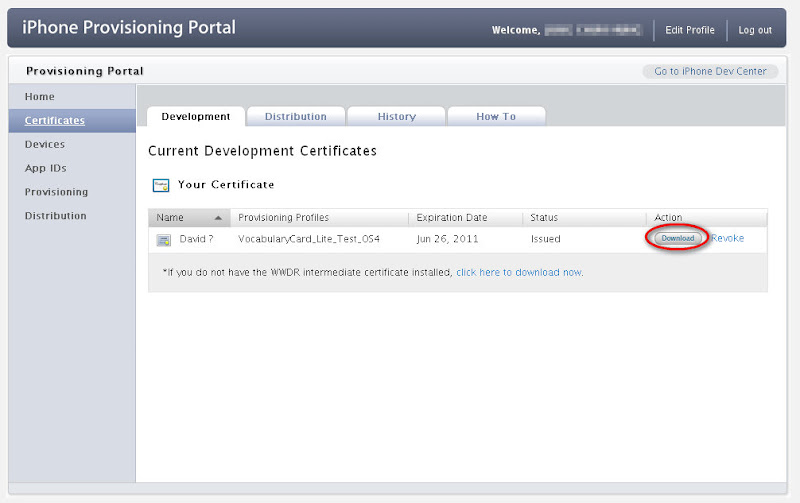Select the Development tab
The height and width of the screenshot is (503, 800).
coord(196,117)
